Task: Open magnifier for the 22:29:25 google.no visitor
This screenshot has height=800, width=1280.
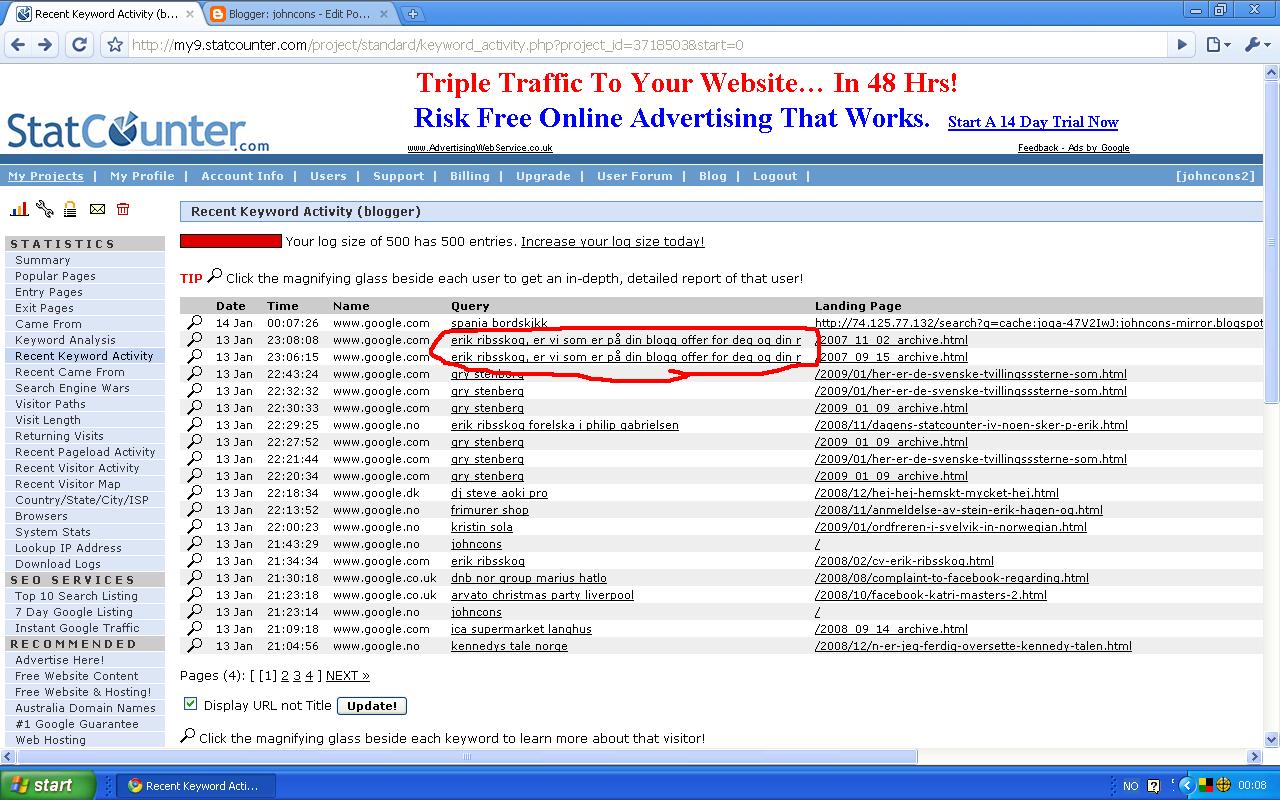Action: tap(195, 425)
